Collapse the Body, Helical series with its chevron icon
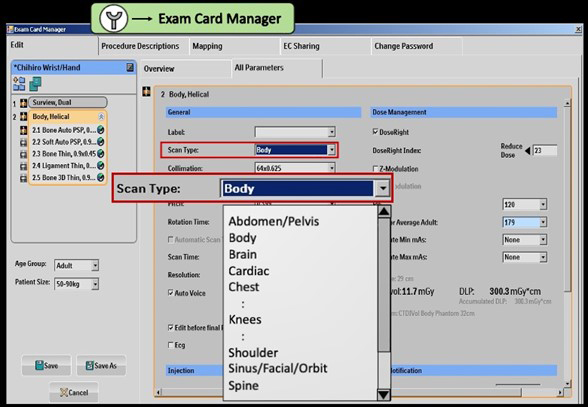Viewport: 588px width, 407px height. tap(101, 117)
